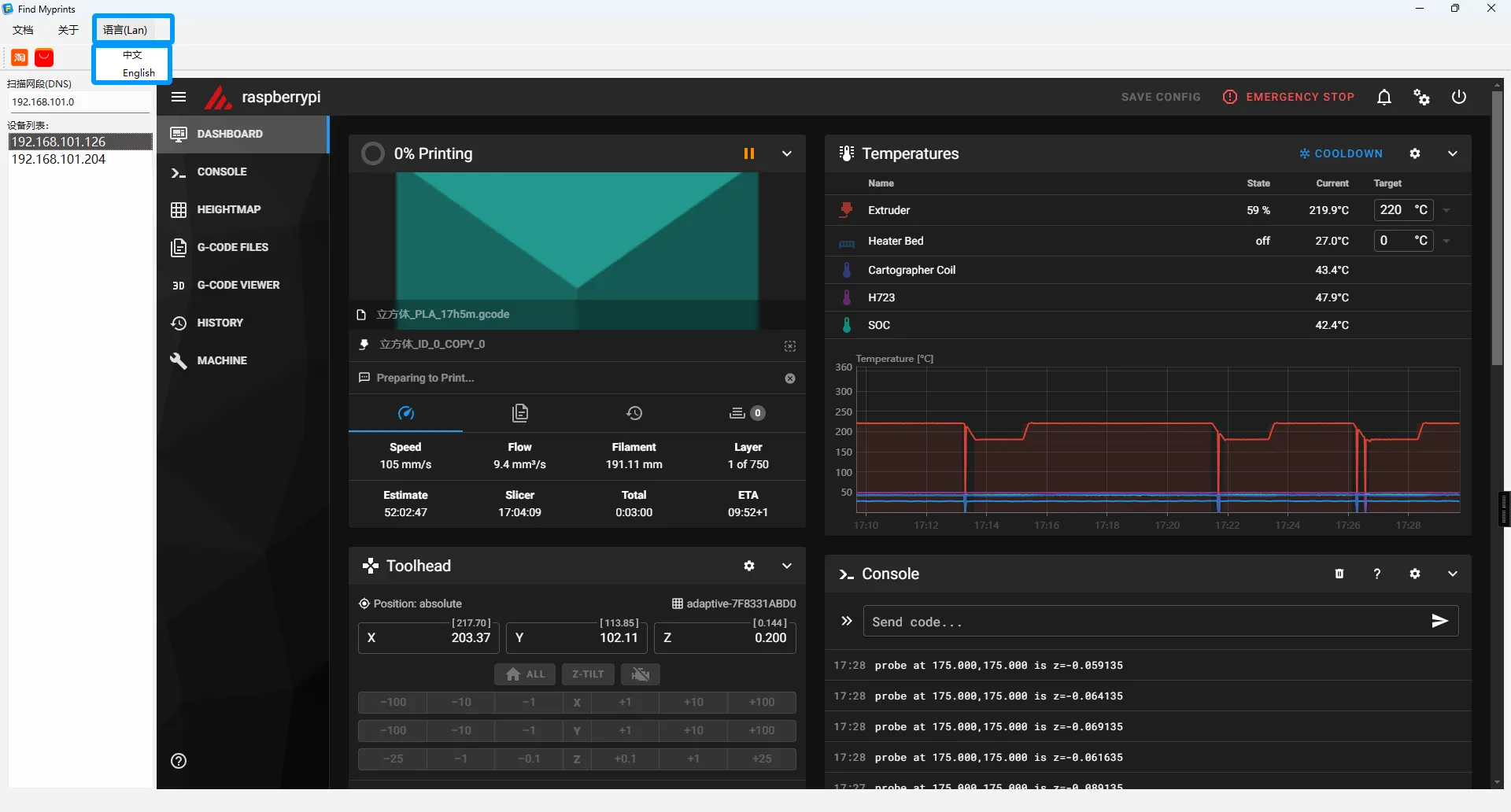Collapse the Temperatures panel
Screen dimensions: 1511x812
tap(1452, 153)
